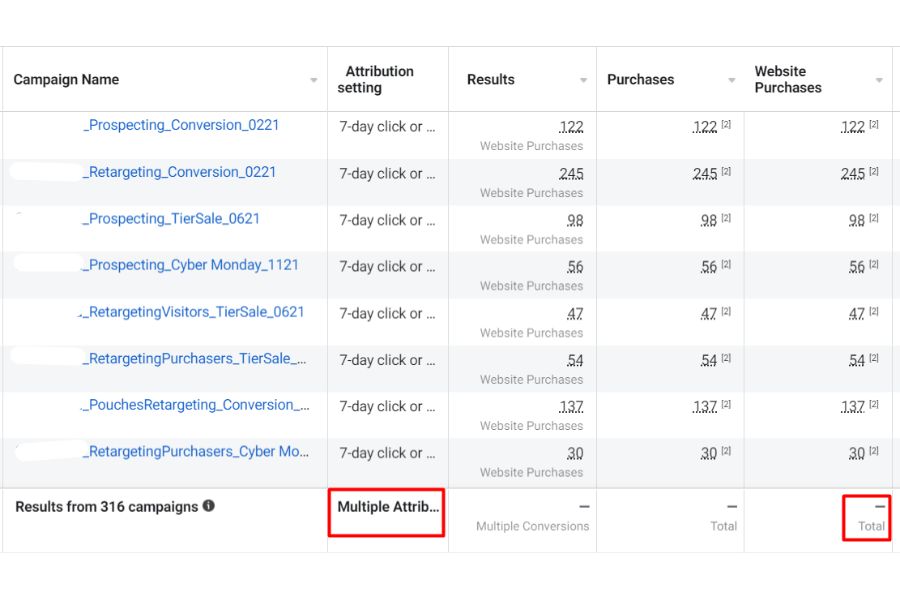Click attribution setting for _Prospecting_Conversion_0221
Screen dimensions: 900x600
tap(387, 127)
